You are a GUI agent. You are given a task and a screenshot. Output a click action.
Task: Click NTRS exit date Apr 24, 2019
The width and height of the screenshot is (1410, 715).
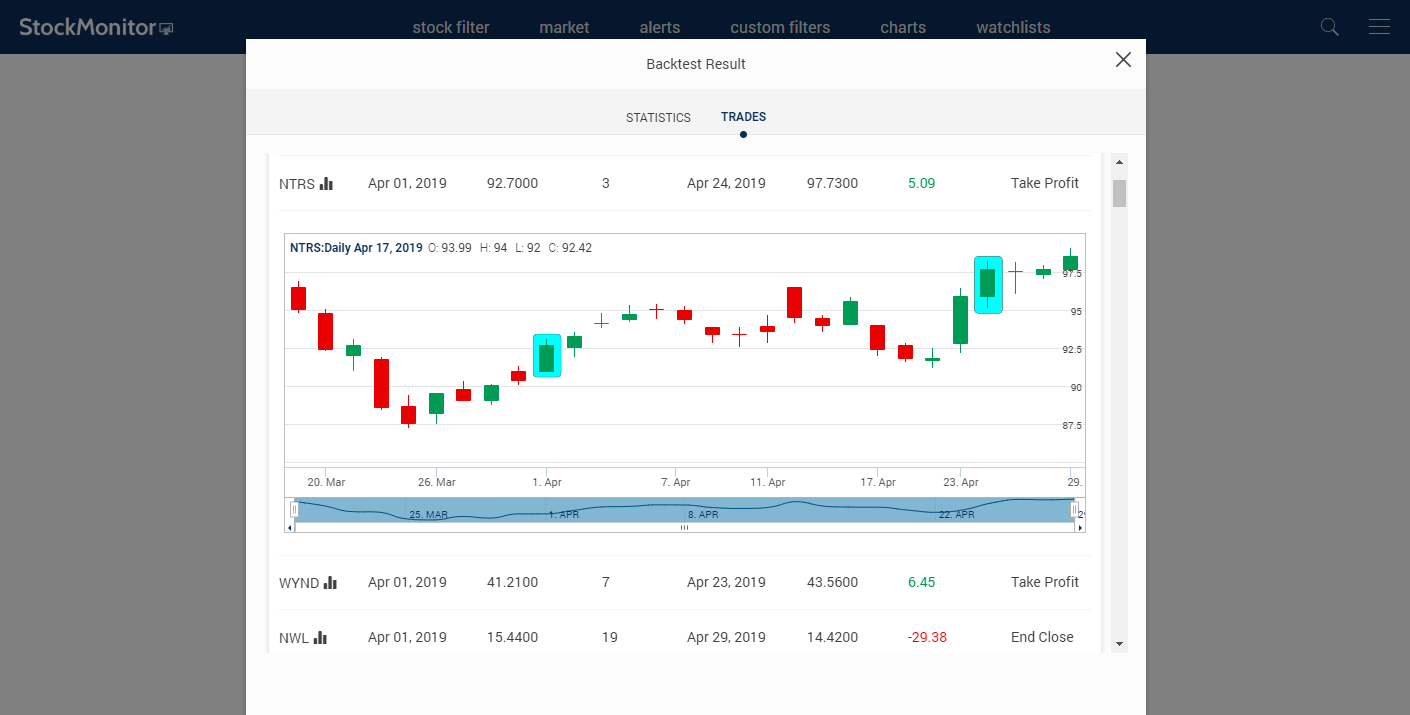726,183
